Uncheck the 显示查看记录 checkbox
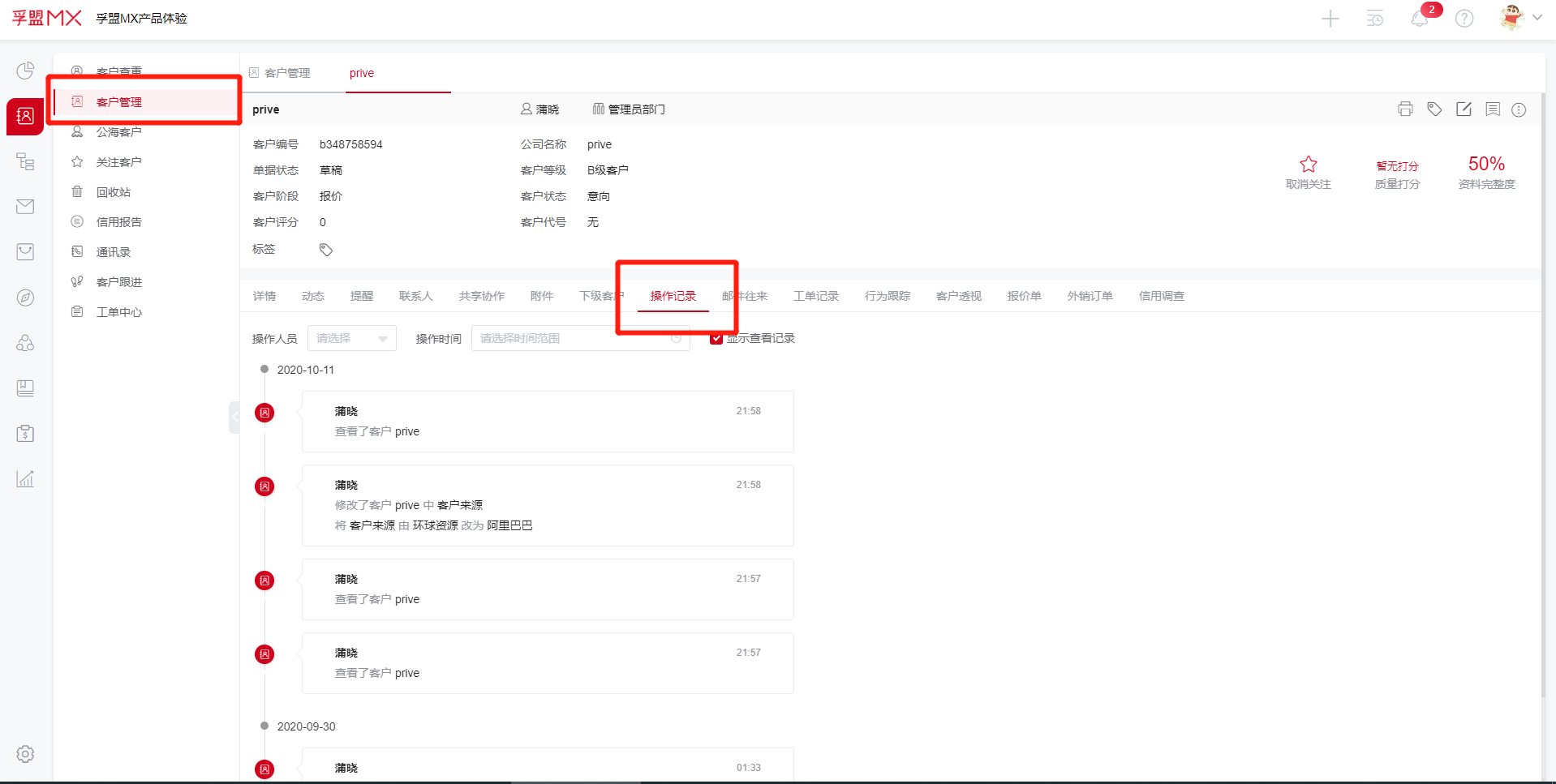Viewport: 1556px width, 784px height. point(716,339)
